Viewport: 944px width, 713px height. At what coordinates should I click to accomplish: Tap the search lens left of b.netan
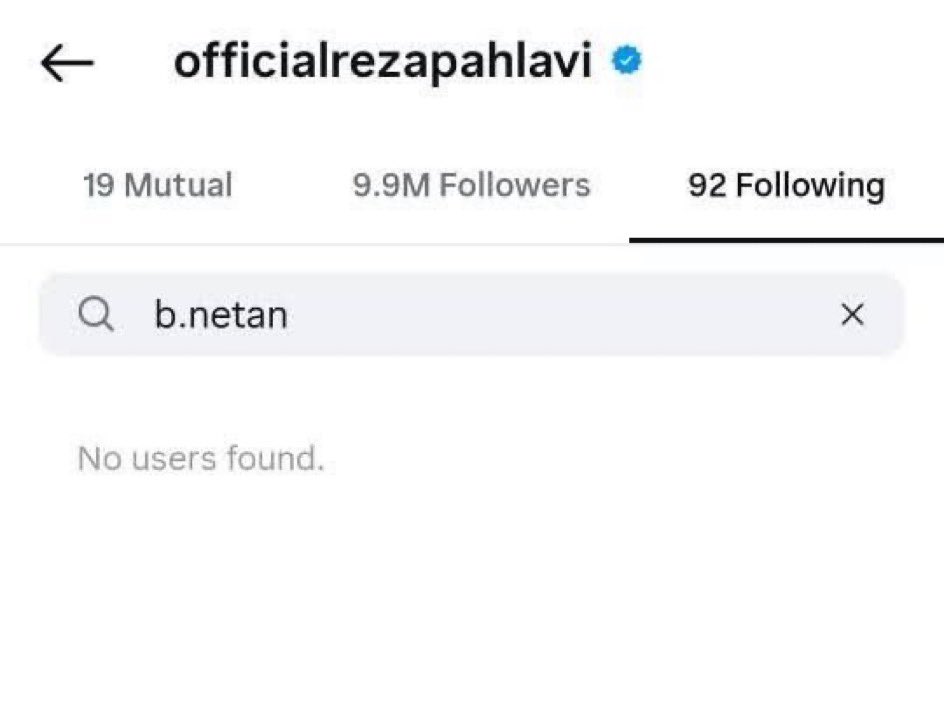click(x=96, y=314)
